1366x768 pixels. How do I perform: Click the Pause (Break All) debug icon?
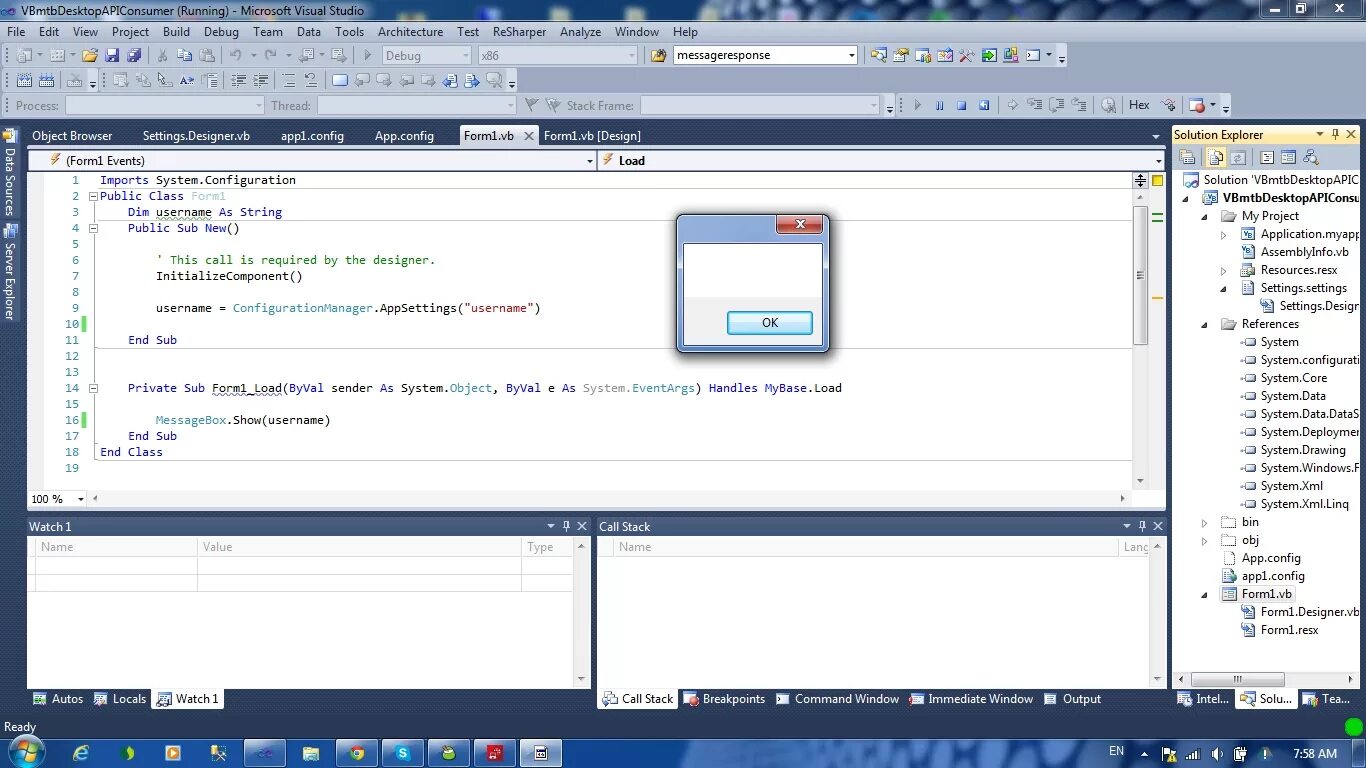click(x=940, y=105)
